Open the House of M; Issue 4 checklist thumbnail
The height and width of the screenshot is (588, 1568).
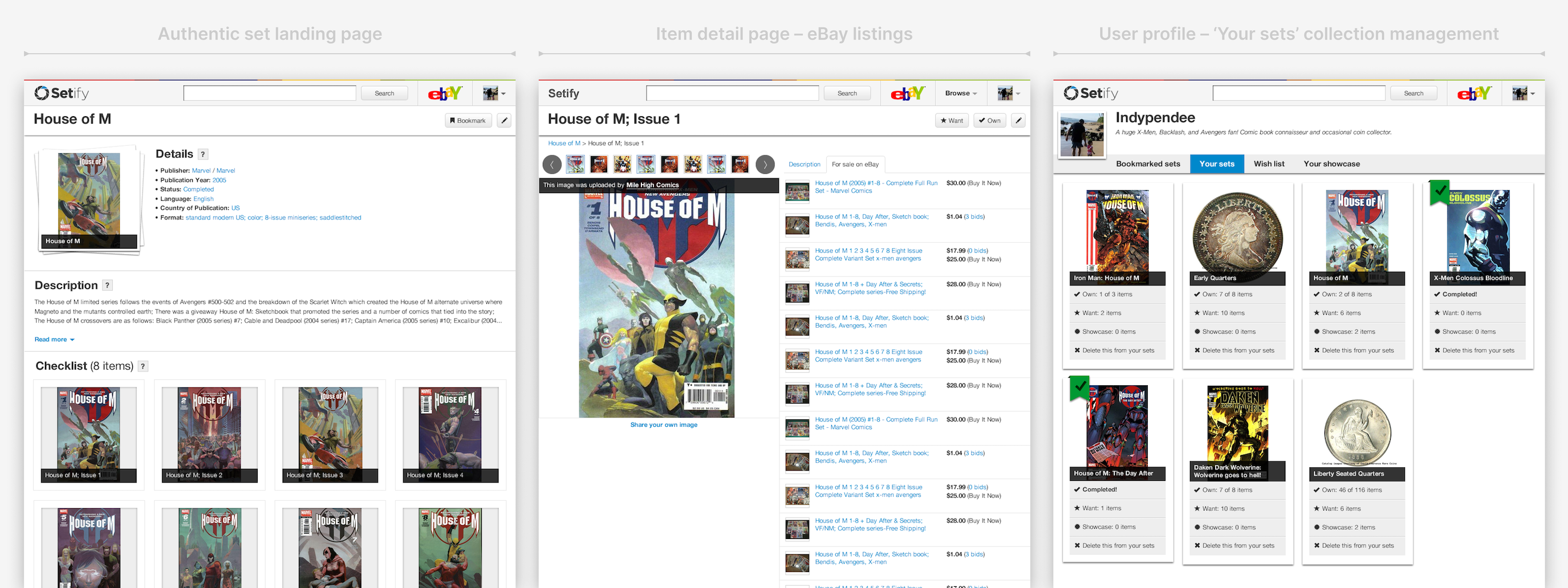pyautogui.click(x=450, y=435)
